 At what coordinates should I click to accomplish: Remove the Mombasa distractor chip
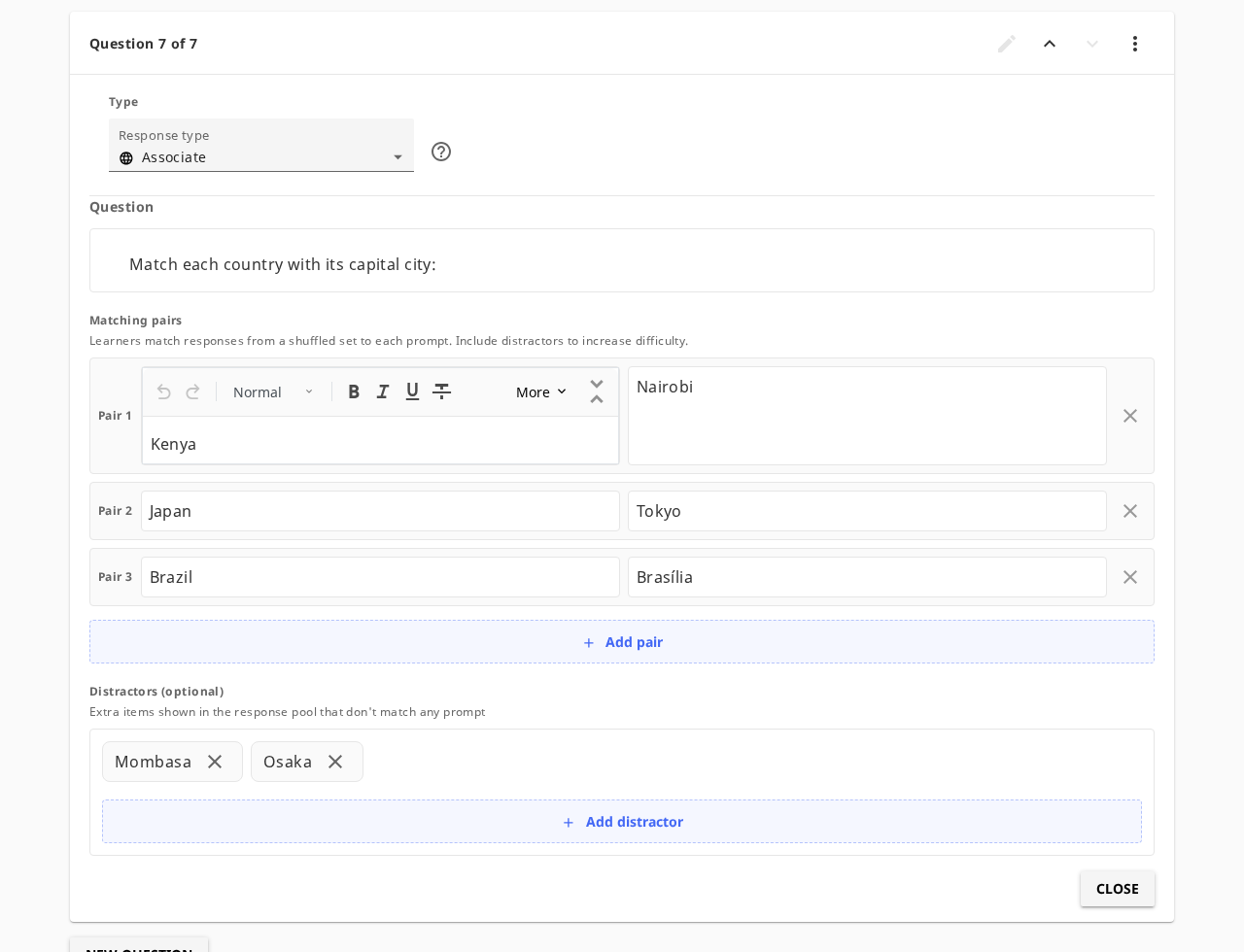coord(215,762)
